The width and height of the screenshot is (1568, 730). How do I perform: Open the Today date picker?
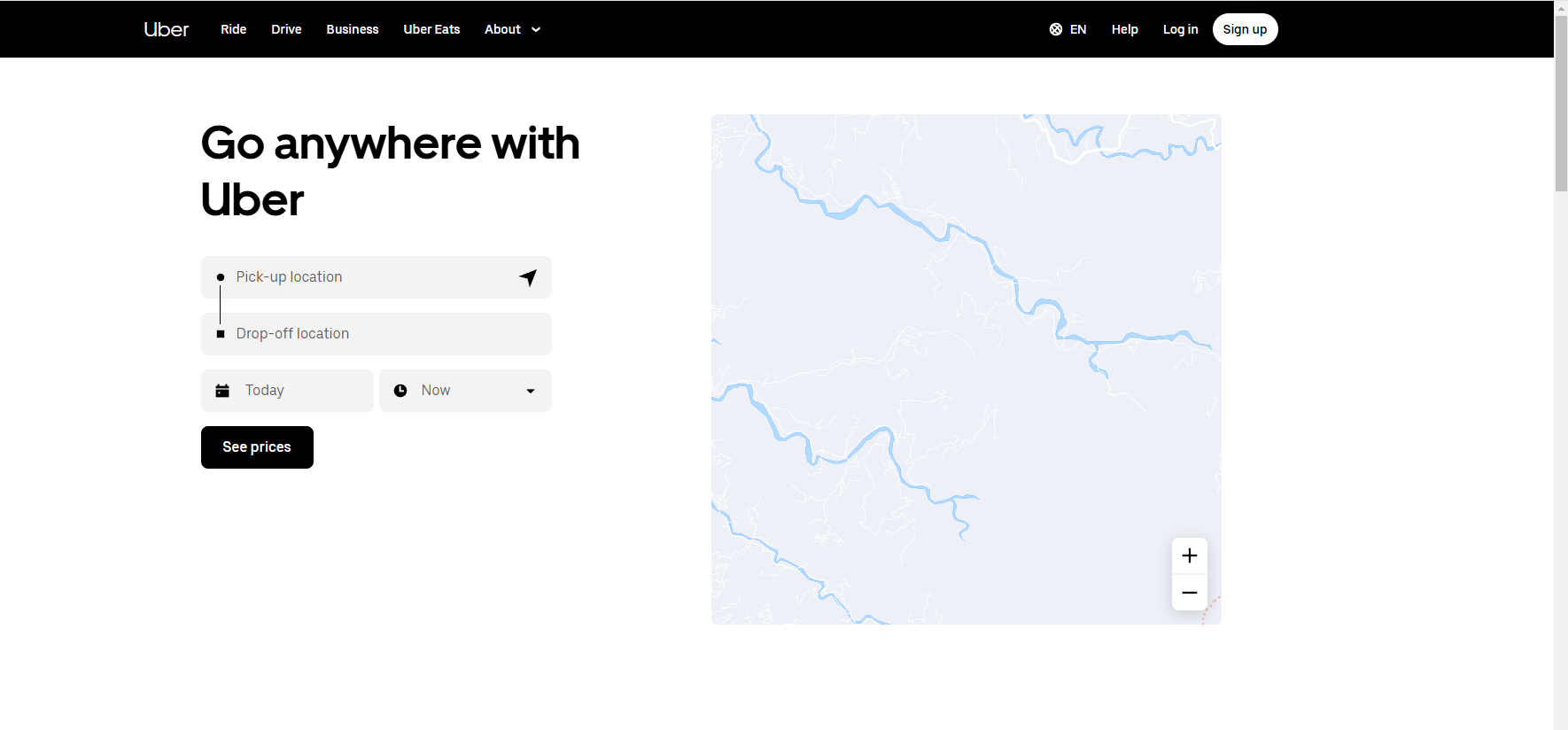287,391
